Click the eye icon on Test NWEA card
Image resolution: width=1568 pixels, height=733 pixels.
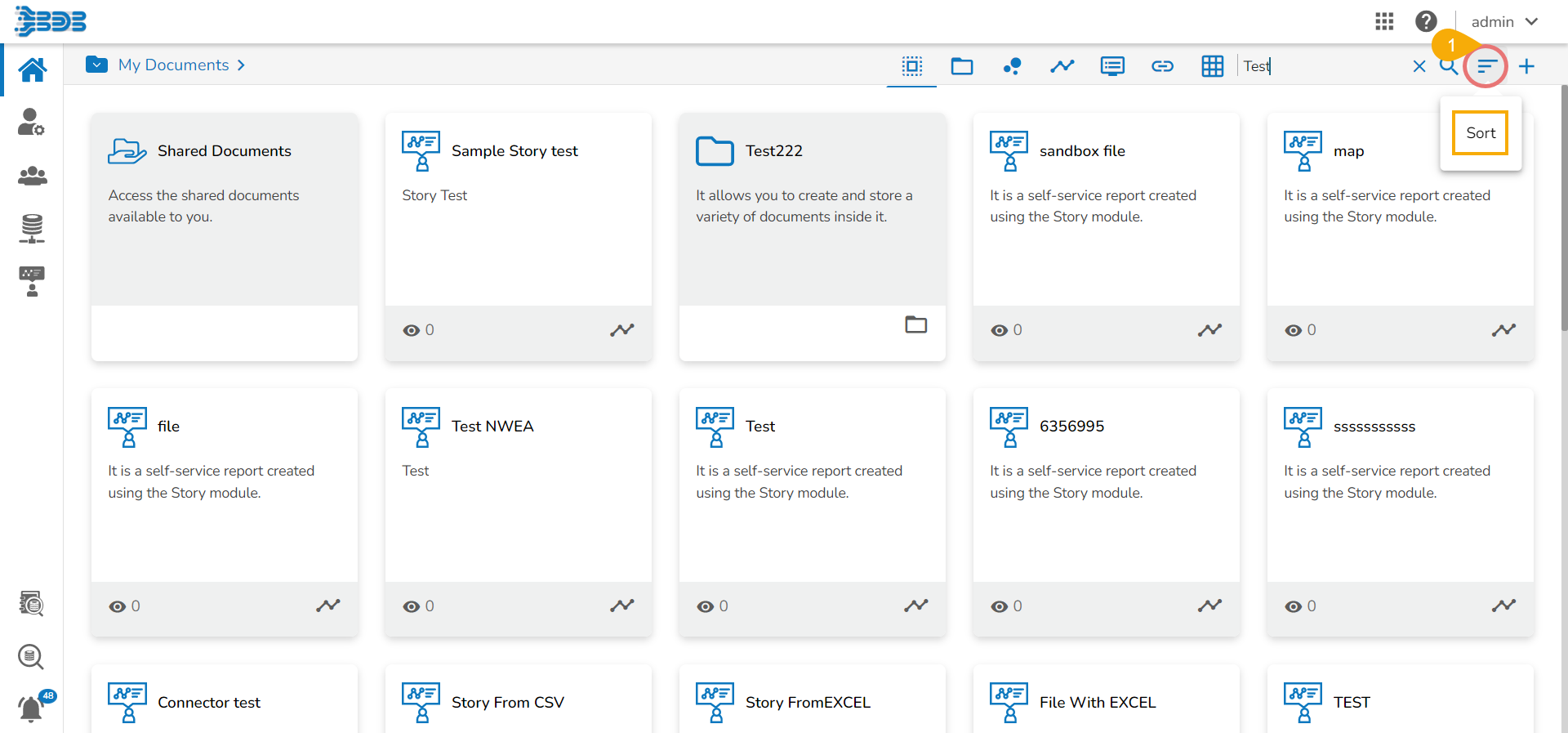[x=412, y=606]
